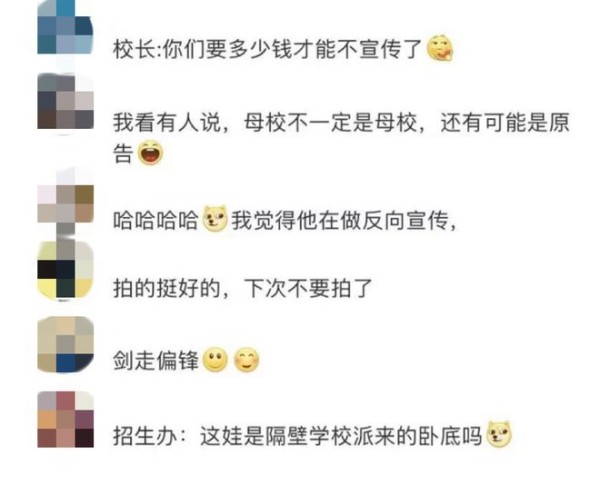Click the text 剑走偏锋
This screenshot has width=600, height=485.
pyautogui.click(x=156, y=361)
